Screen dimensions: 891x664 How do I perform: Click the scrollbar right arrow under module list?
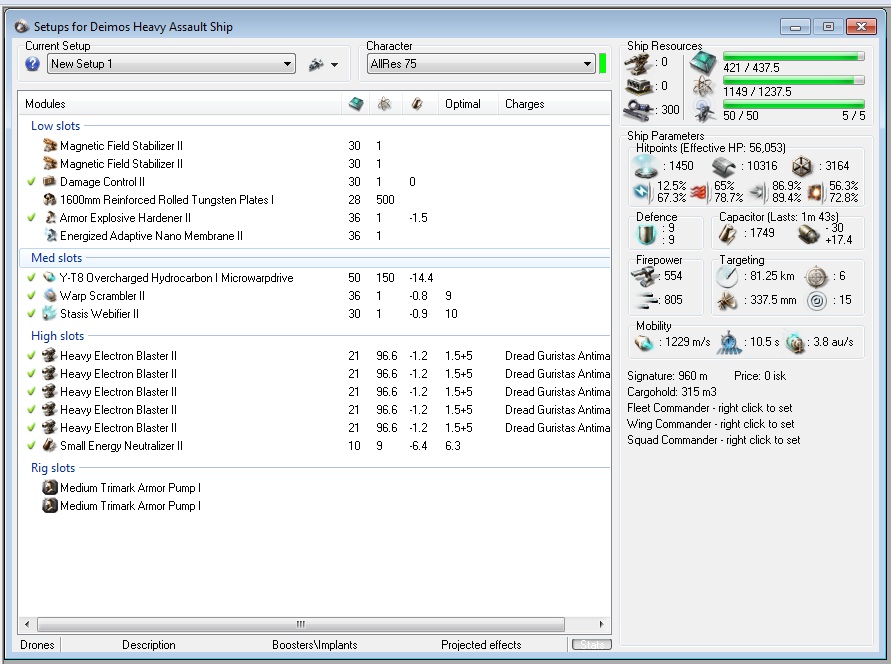[602, 624]
